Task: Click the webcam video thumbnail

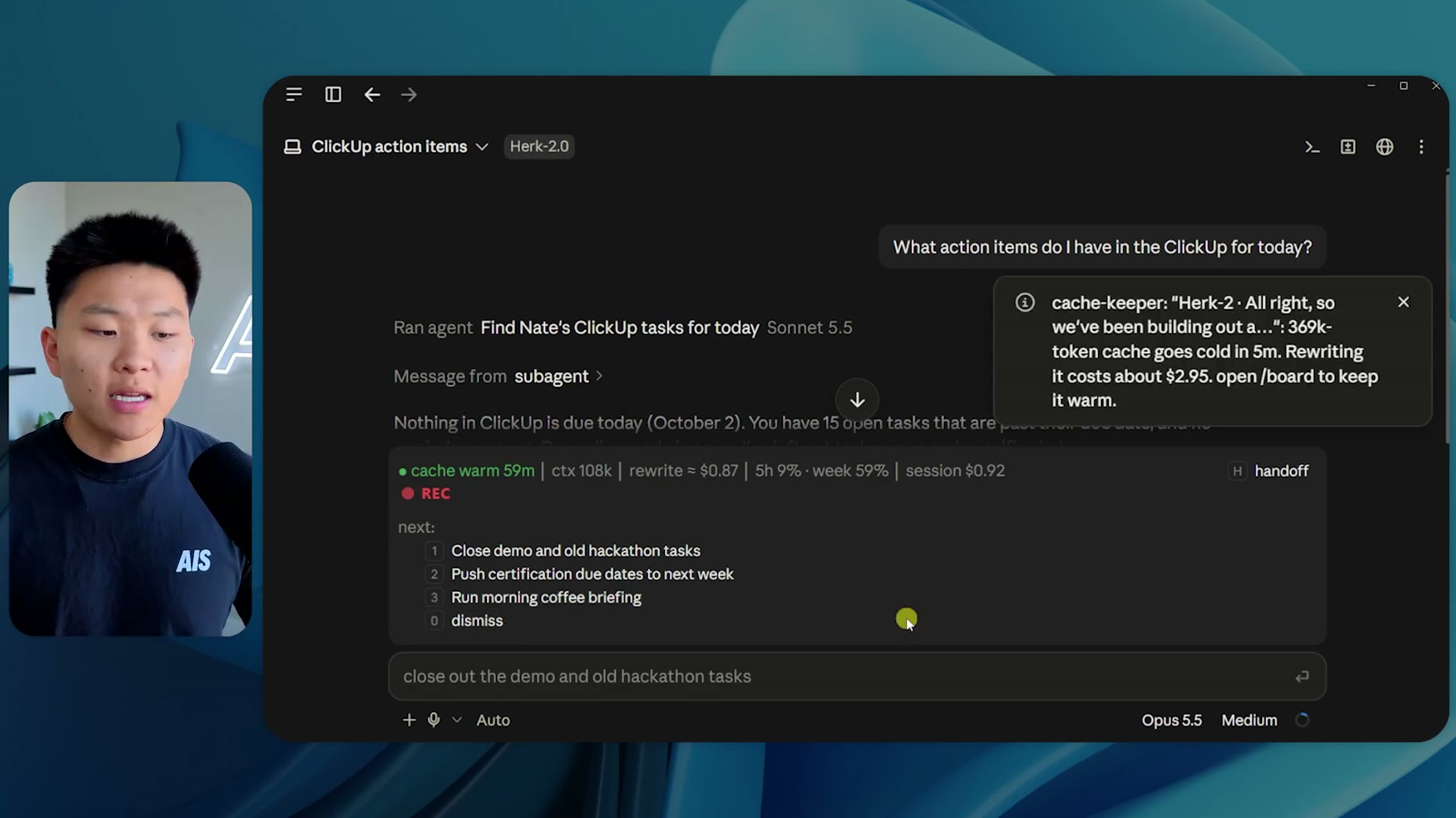Action: 130,409
